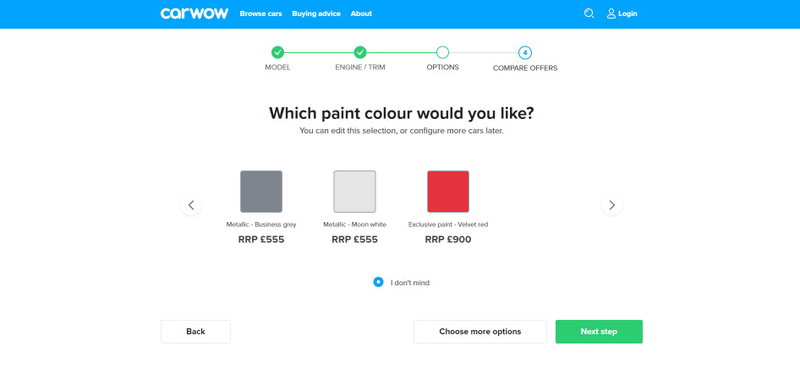Click the Login link text
The image size is (800, 368).
click(628, 14)
